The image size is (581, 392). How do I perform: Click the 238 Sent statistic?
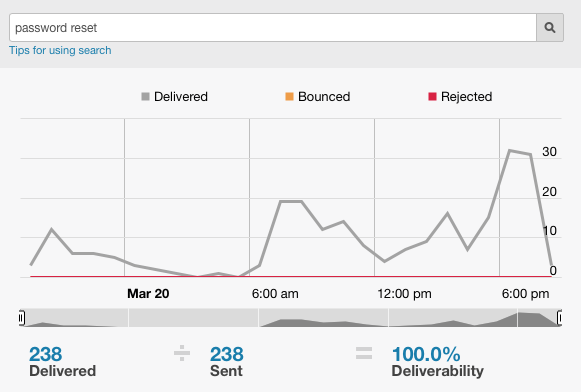tap(227, 362)
